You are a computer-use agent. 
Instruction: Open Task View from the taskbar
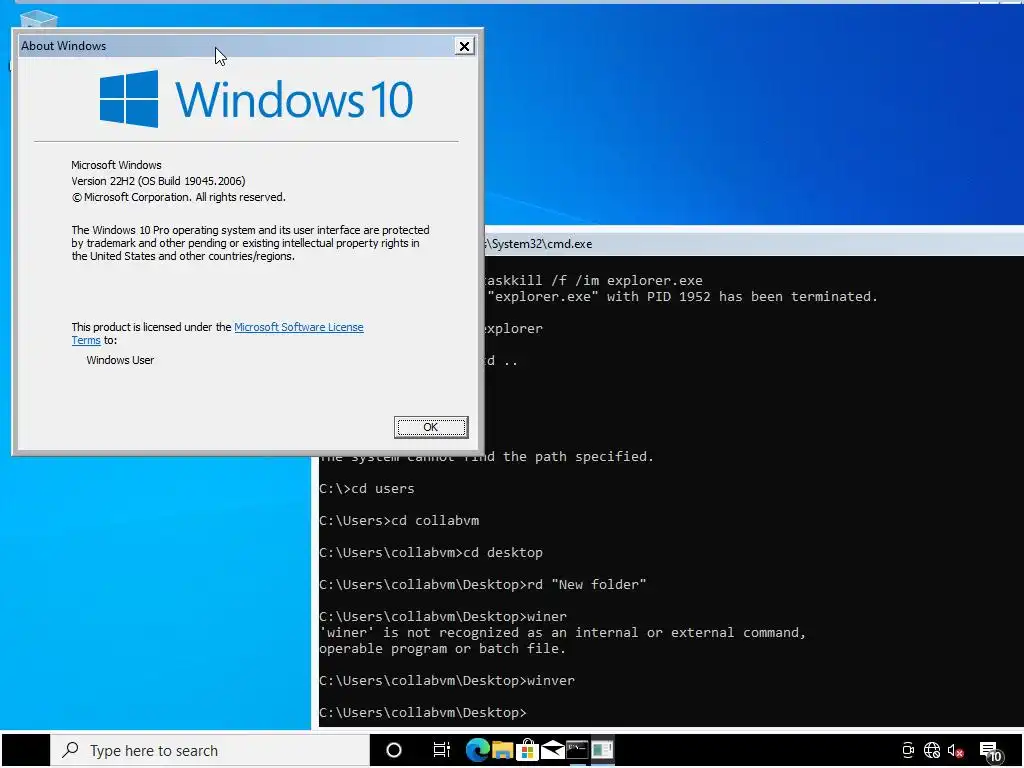442,750
